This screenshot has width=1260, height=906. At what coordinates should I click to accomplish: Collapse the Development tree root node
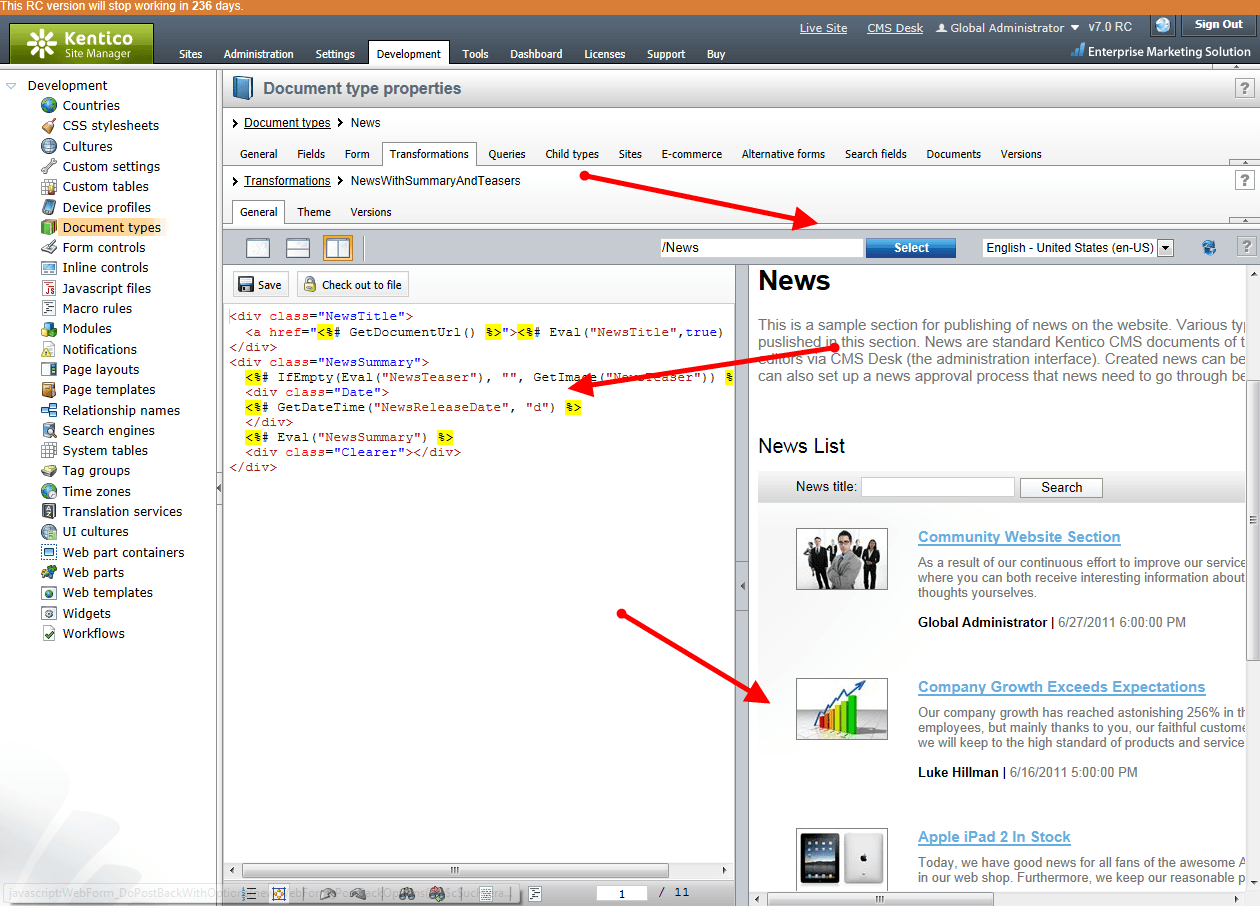point(11,86)
